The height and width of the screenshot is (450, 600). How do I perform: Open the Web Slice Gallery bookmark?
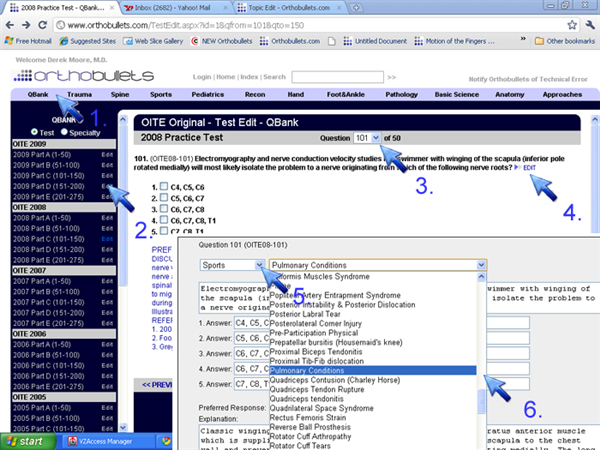tap(153, 41)
